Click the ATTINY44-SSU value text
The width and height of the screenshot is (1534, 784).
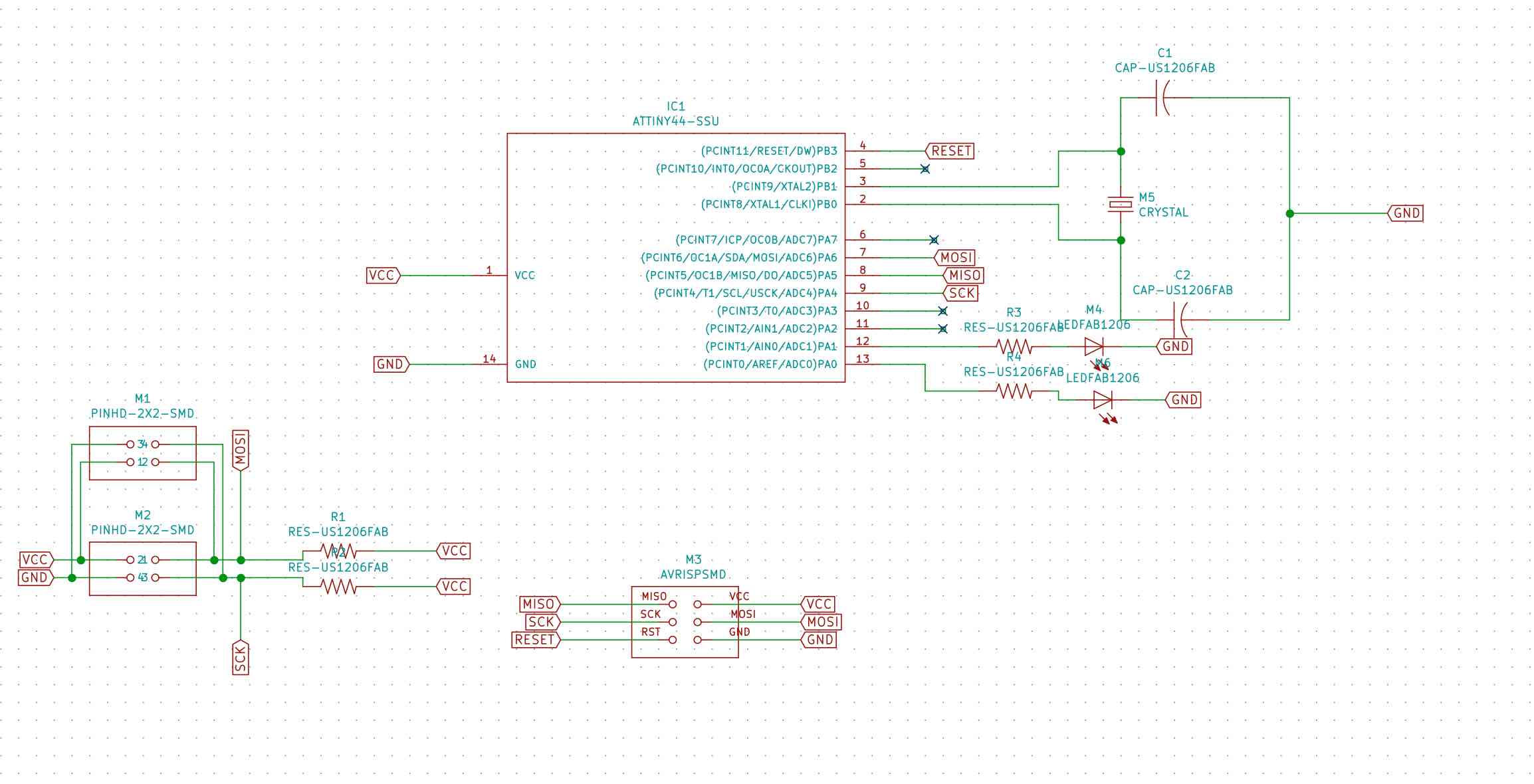tap(675, 122)
